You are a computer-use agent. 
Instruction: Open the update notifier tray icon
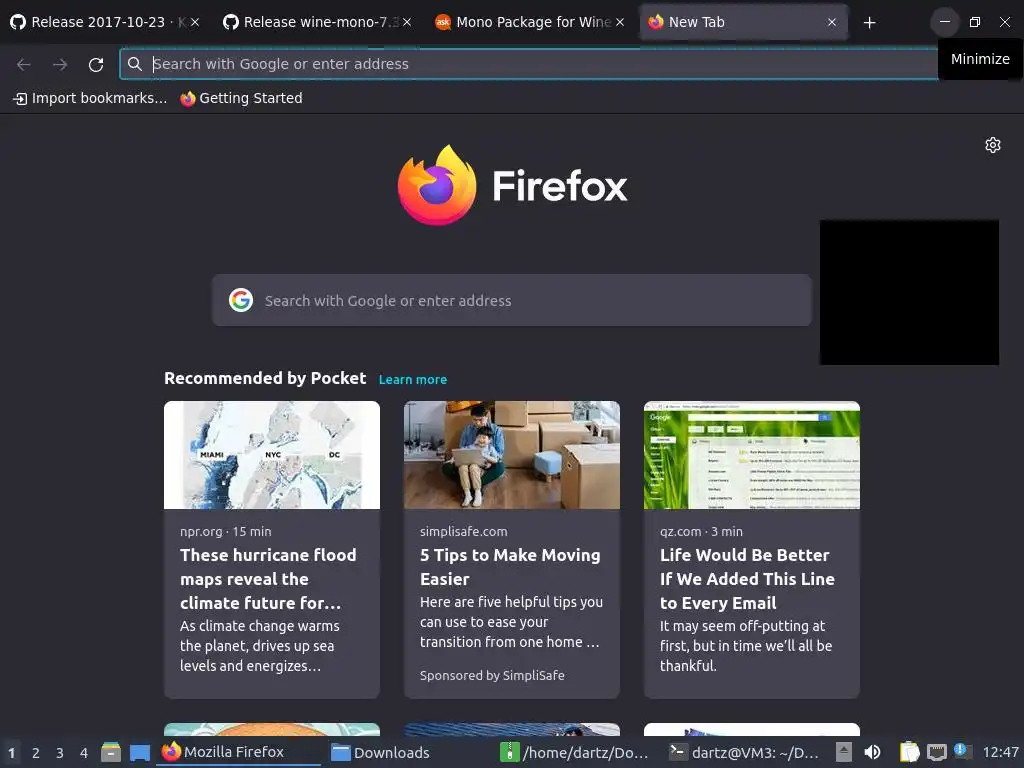tap(963, 751)
